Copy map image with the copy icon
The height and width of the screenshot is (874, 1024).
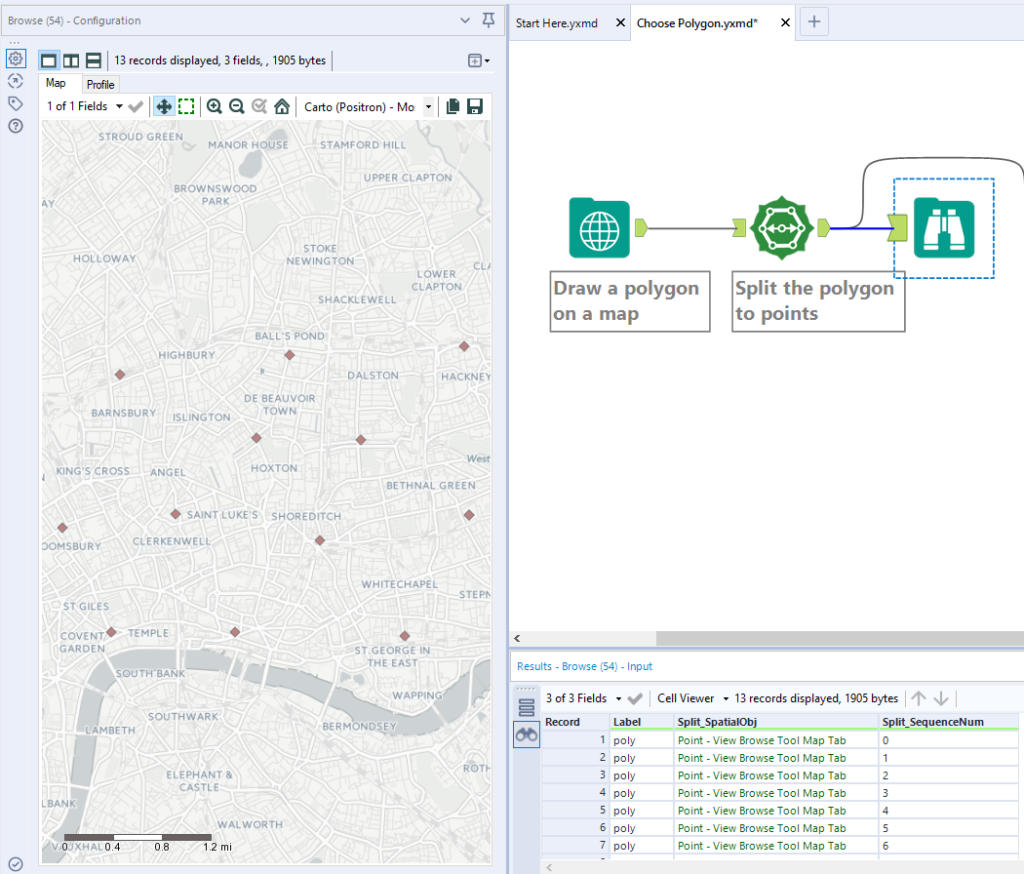(453, 106)
